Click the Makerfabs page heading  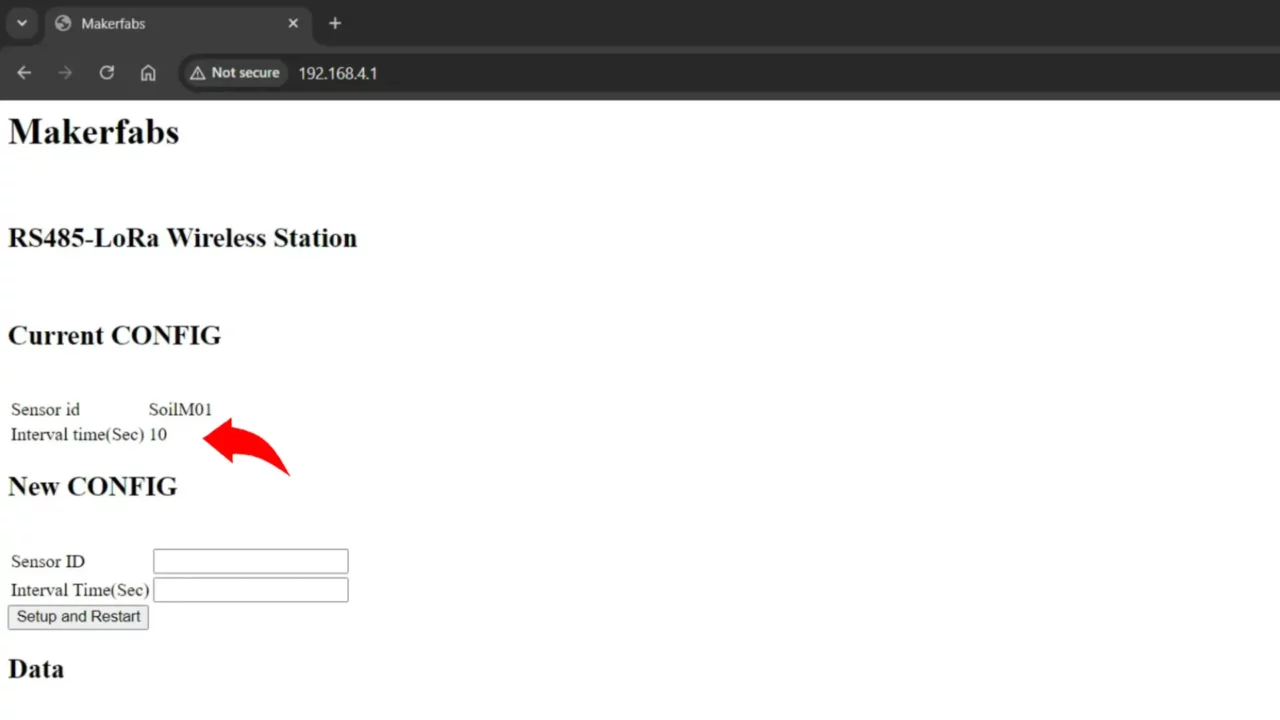(x=94, y=132)
